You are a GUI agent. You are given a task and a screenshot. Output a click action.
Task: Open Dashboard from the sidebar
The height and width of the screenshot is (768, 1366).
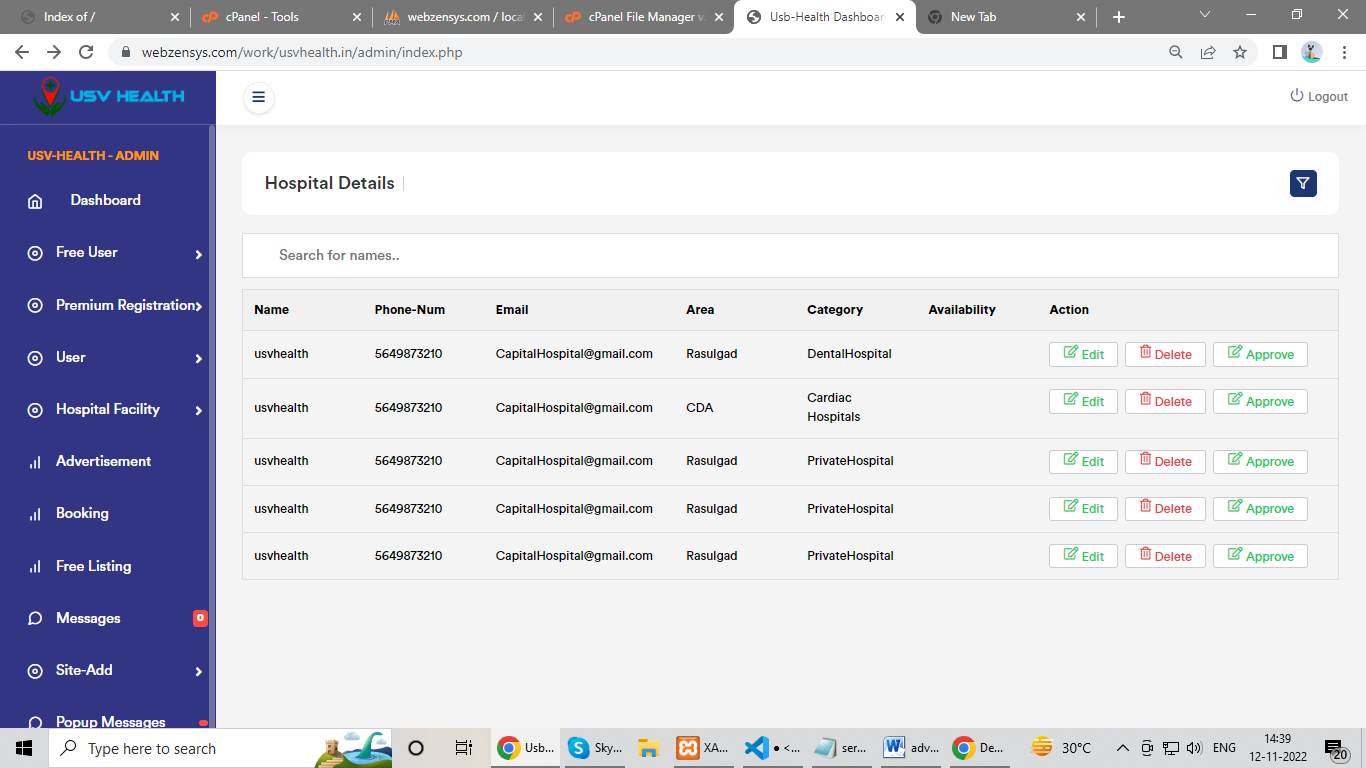(105, 200)
